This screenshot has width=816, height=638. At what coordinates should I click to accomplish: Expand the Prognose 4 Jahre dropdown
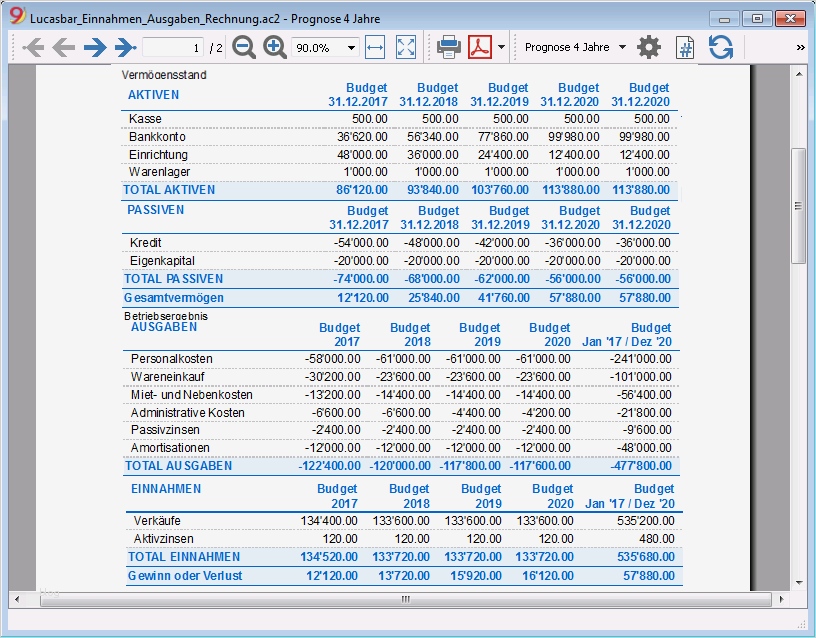coord(622,47)
